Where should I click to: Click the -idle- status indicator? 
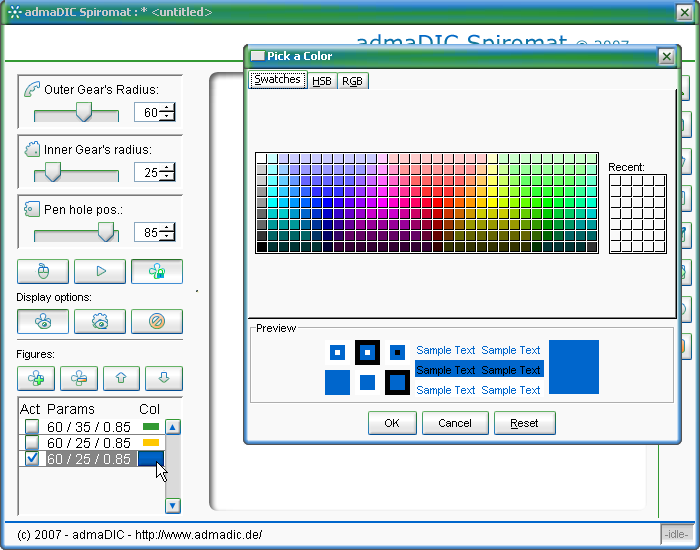coord(676,534)
